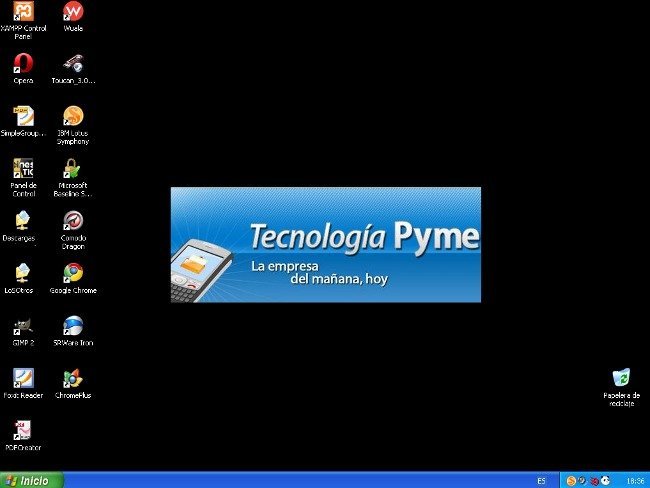650x488 pixels.
Task: Select the Google Chrome desktop icon
Action: (x=73, y=273)
